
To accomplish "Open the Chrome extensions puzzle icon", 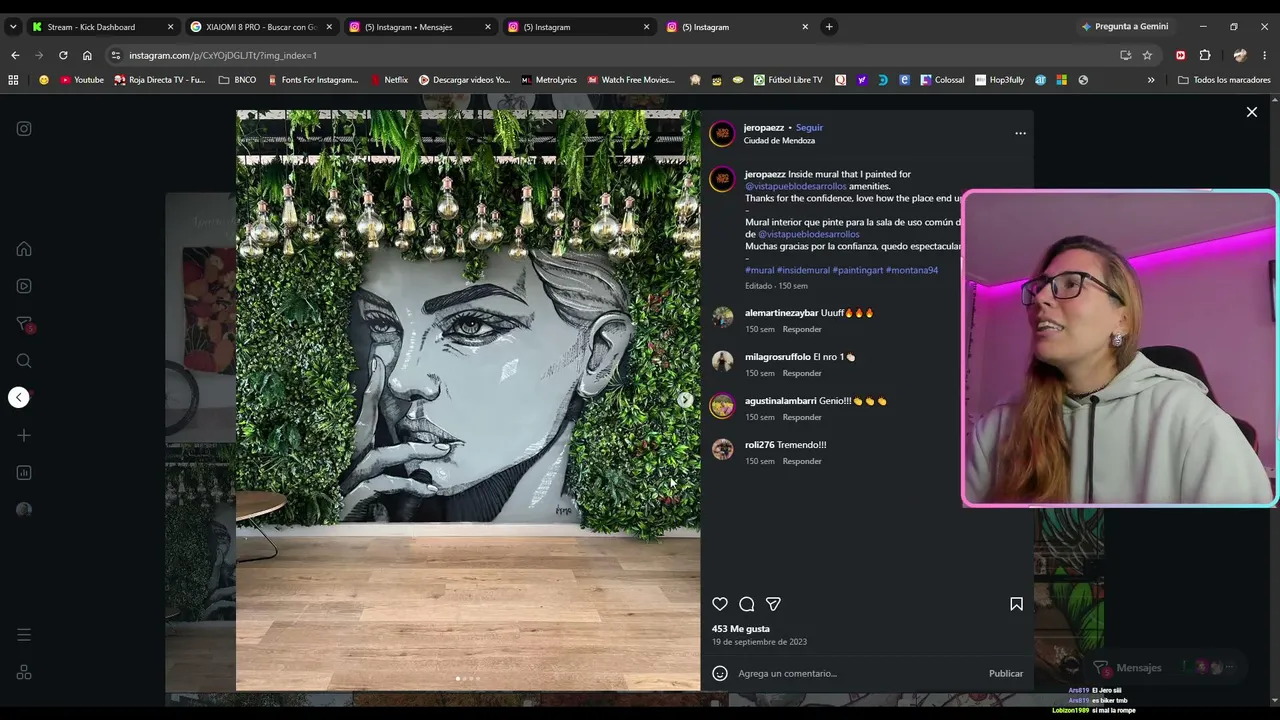I will 1205,55.
